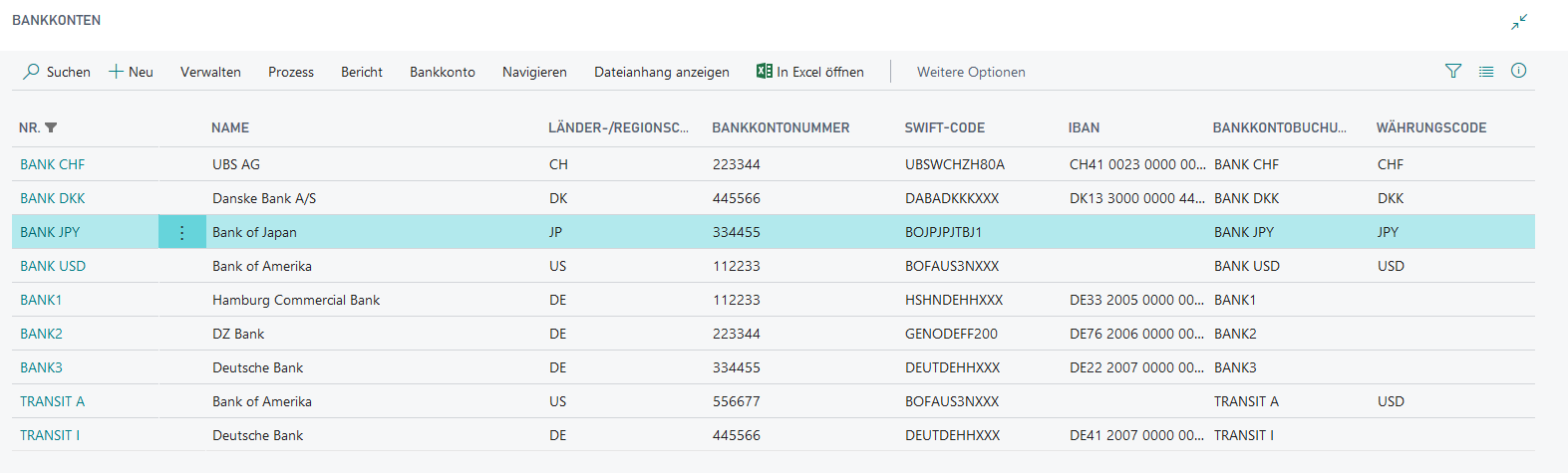1568x473 pixels.
Task: Open row options for Bank of Japan
Action: (x=182, y=232)
